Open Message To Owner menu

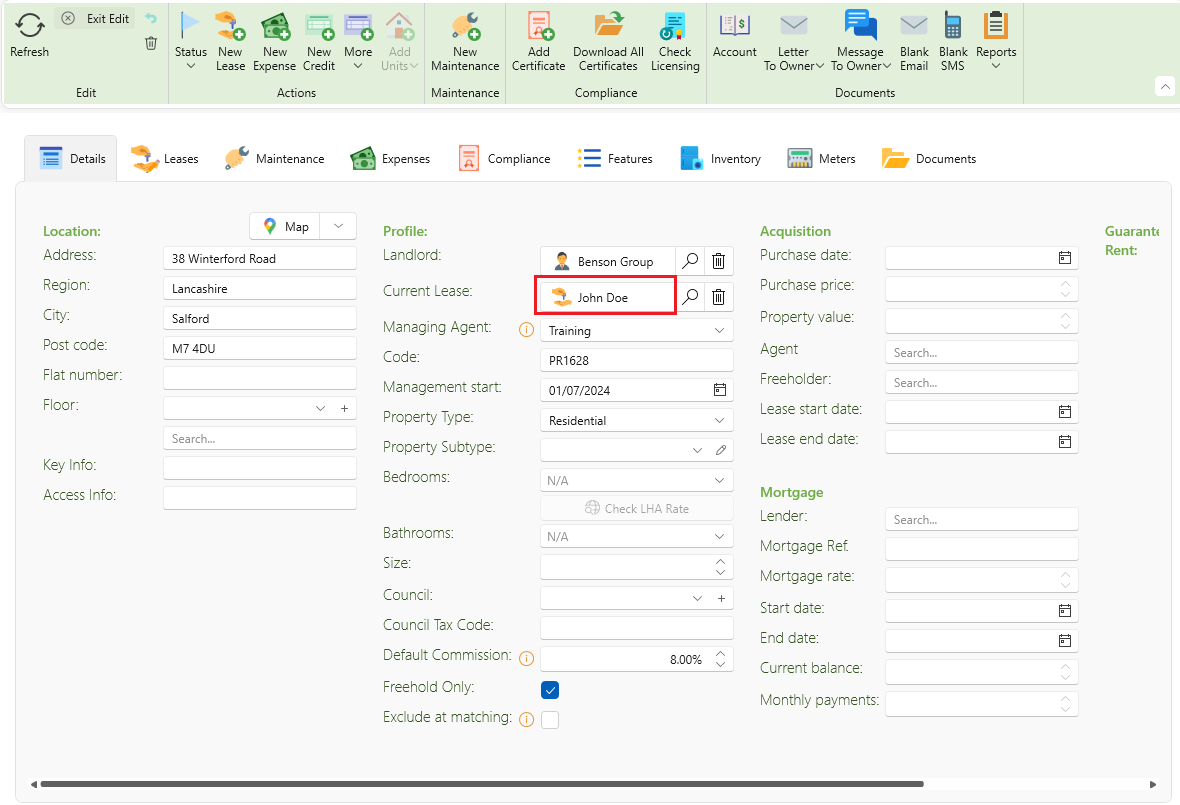click(860, 41)
